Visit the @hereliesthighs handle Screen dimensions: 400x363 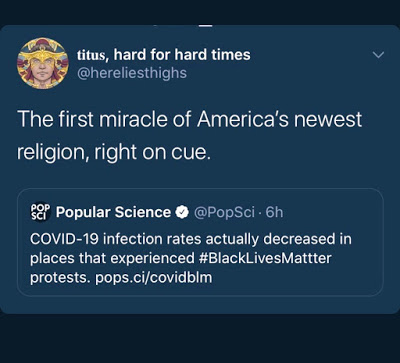pos(132,73)
